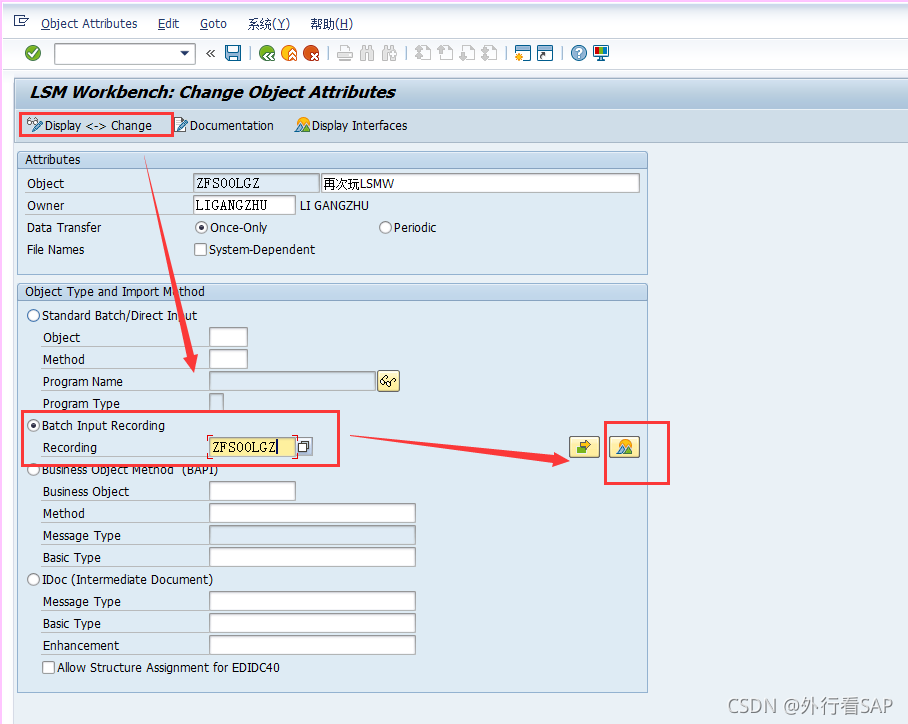Click the Recording field ZFS00LGZ
The width and height of the screenshot is (908, 724).
click(252, 447)
